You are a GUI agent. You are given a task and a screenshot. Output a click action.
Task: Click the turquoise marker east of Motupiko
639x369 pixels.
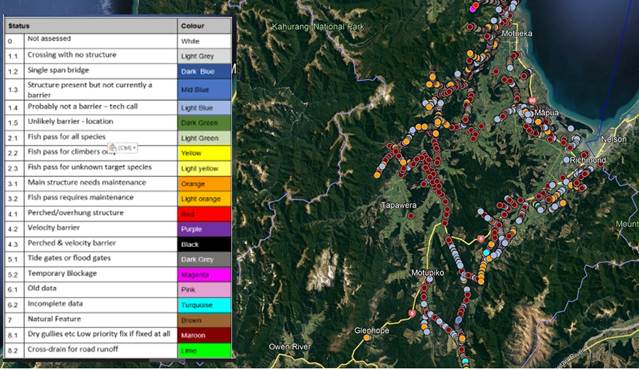(x=486, y=253)
